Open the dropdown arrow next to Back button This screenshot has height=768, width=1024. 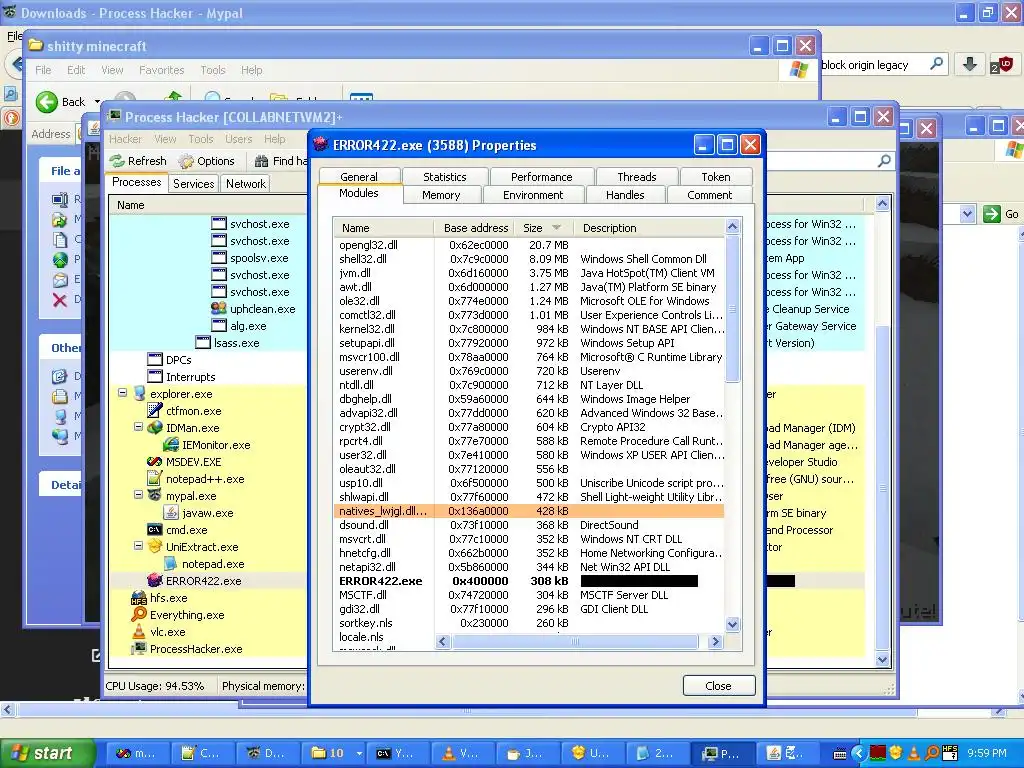(97, 102)
